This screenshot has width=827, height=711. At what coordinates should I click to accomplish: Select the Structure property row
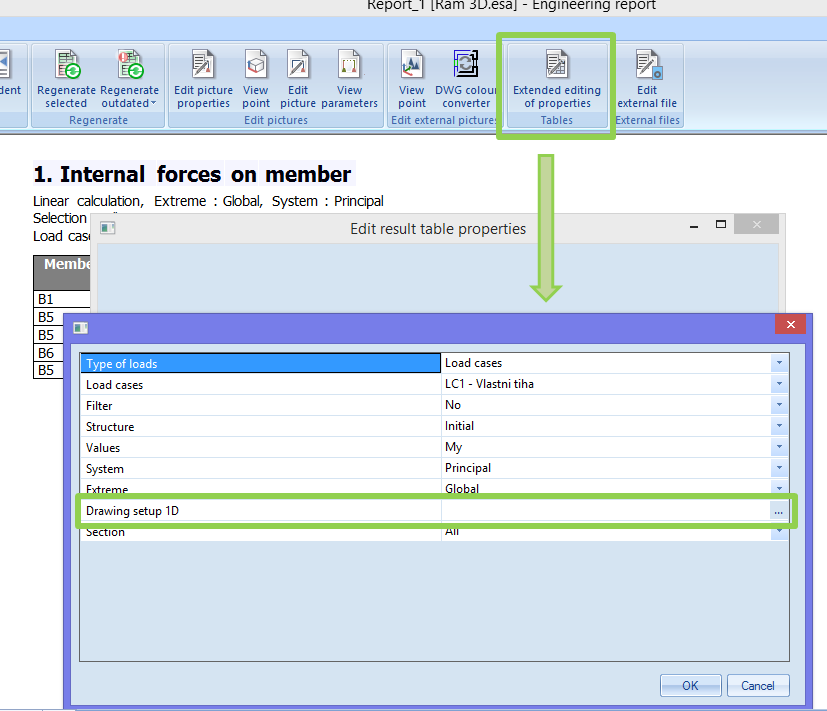260,426
